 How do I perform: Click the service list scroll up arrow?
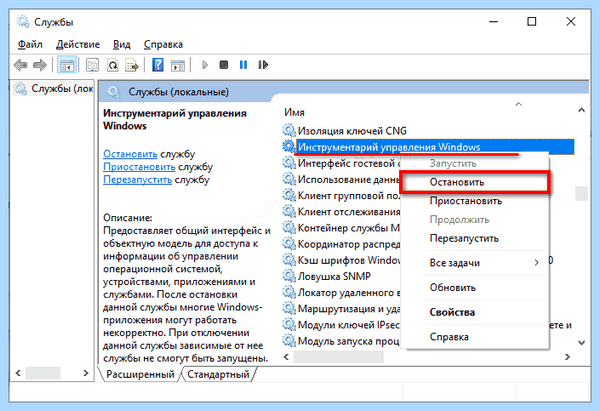(582, 110)
